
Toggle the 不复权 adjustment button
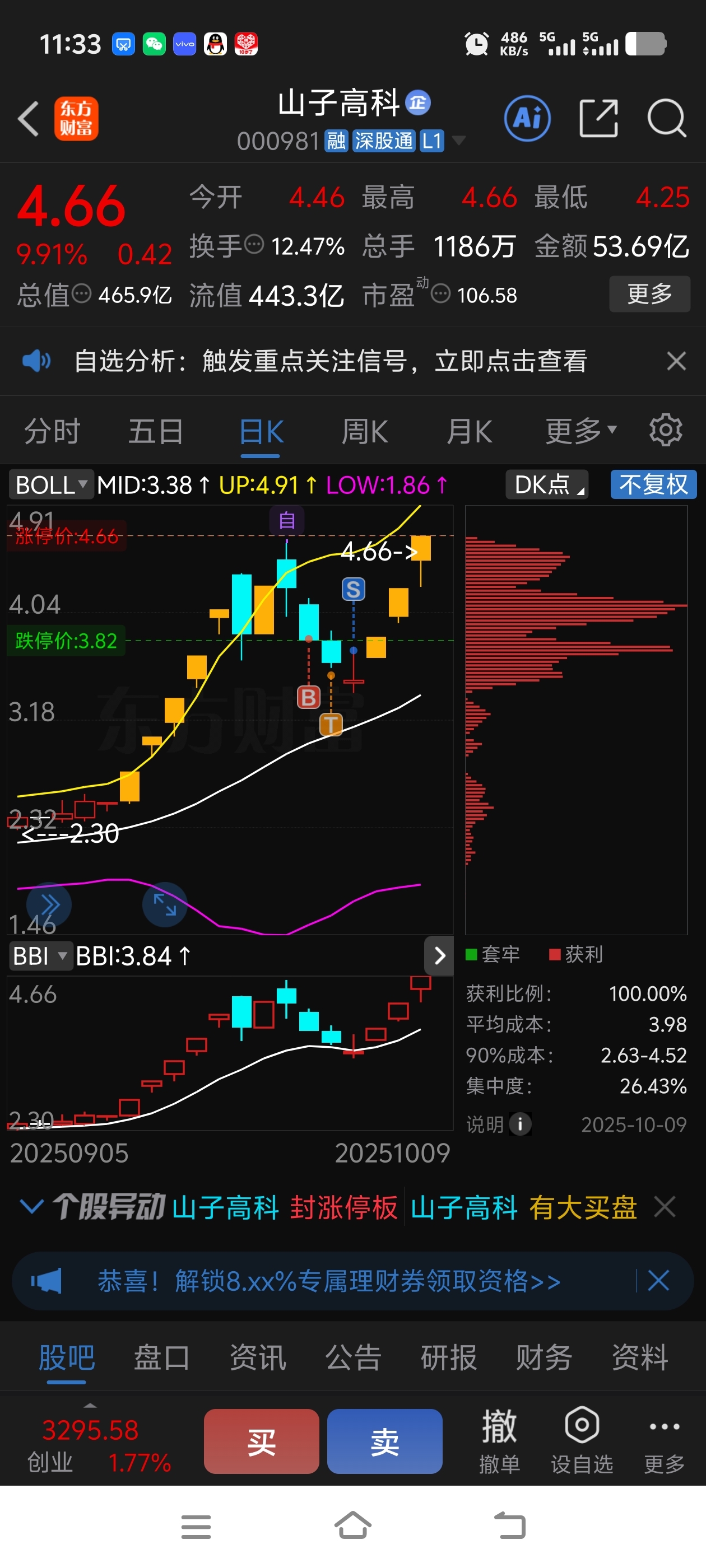coord(653,484)
